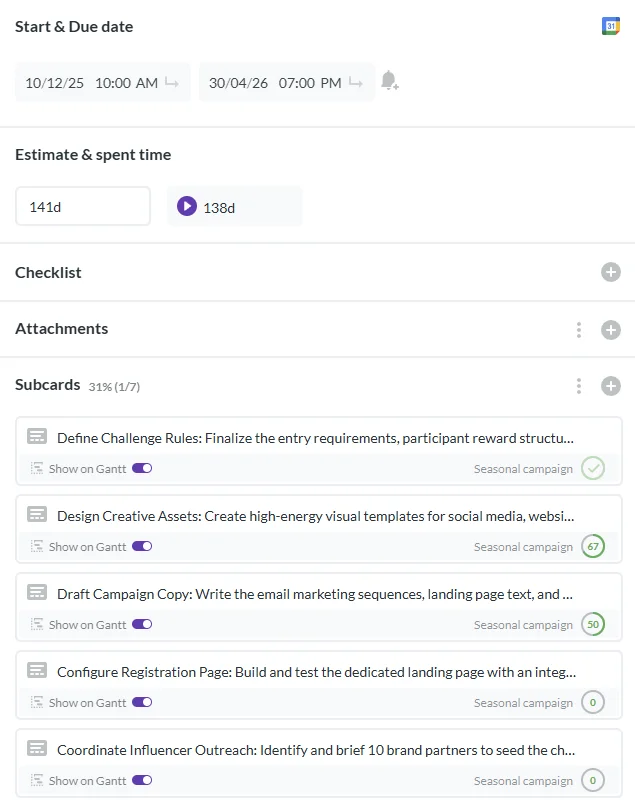
Task: Open the Coordinate Influencer Outreach subcard
Action: click(x=316, y=750)
